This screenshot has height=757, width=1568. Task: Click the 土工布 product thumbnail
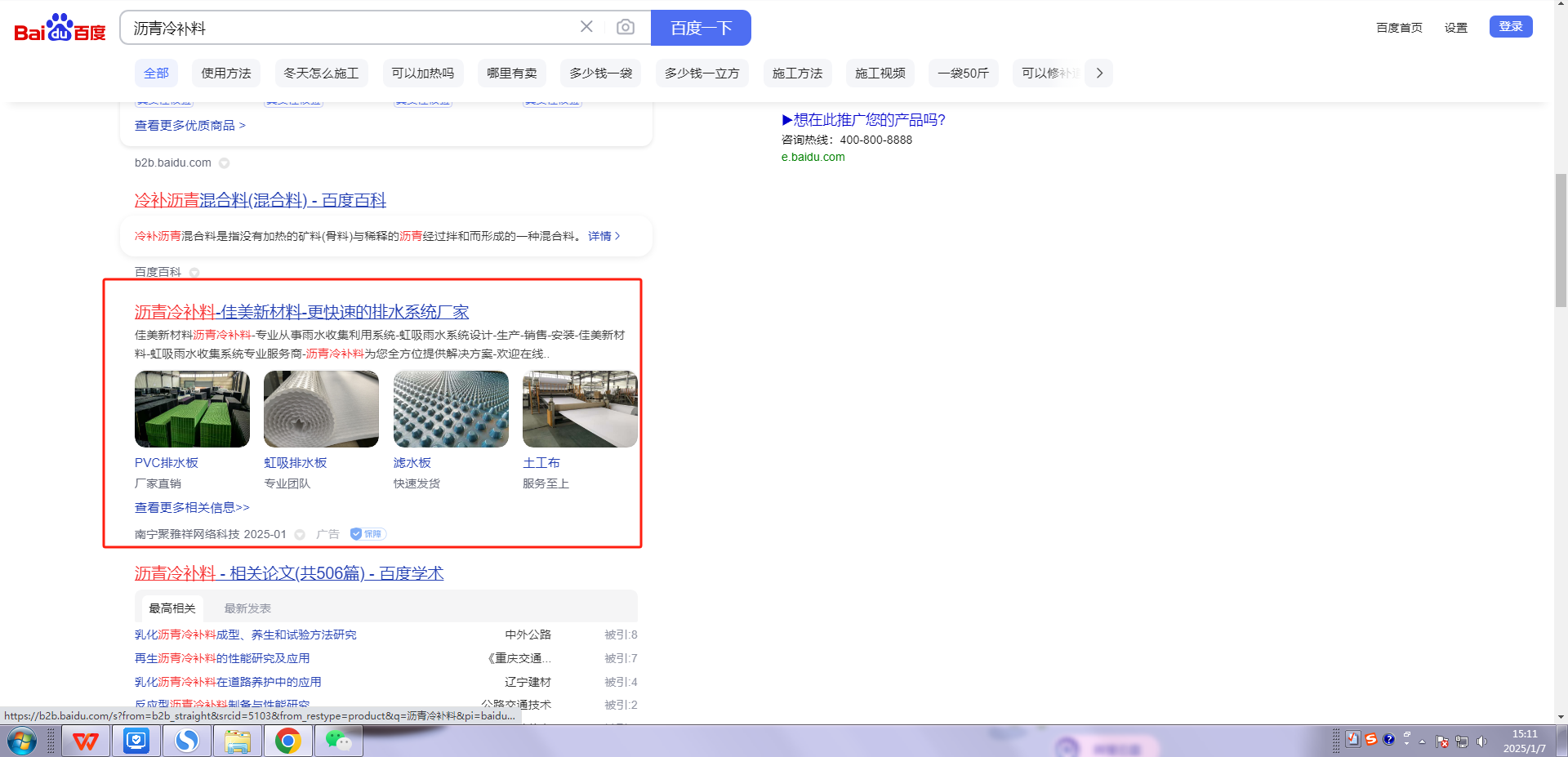click(x=580, y=409)
